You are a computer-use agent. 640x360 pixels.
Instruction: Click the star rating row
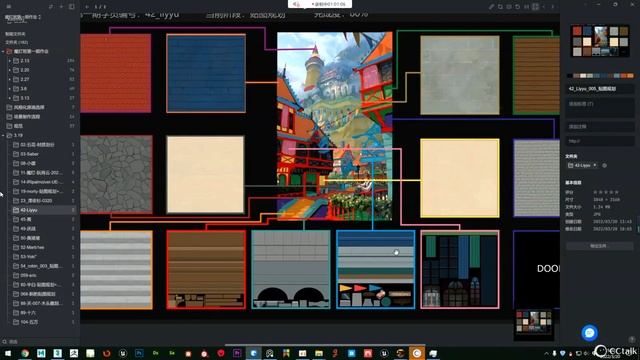click(x=606, y=192)
